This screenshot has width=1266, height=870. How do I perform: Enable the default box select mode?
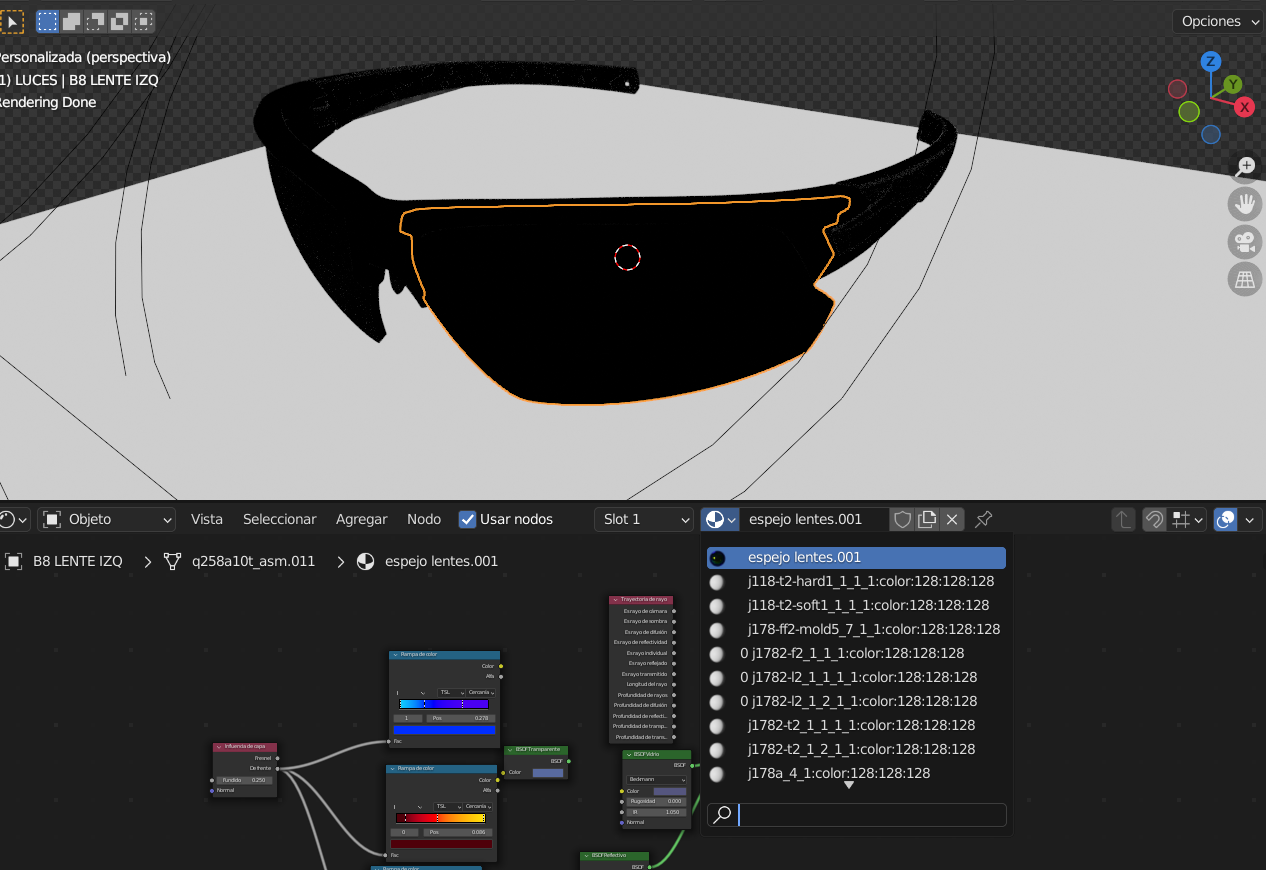point(48,21)
